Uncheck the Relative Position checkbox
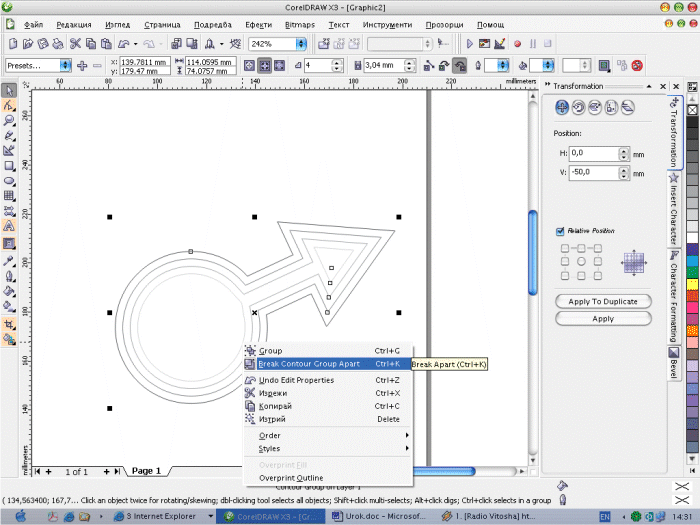This screenshot has height=525, width=700. 560,231
